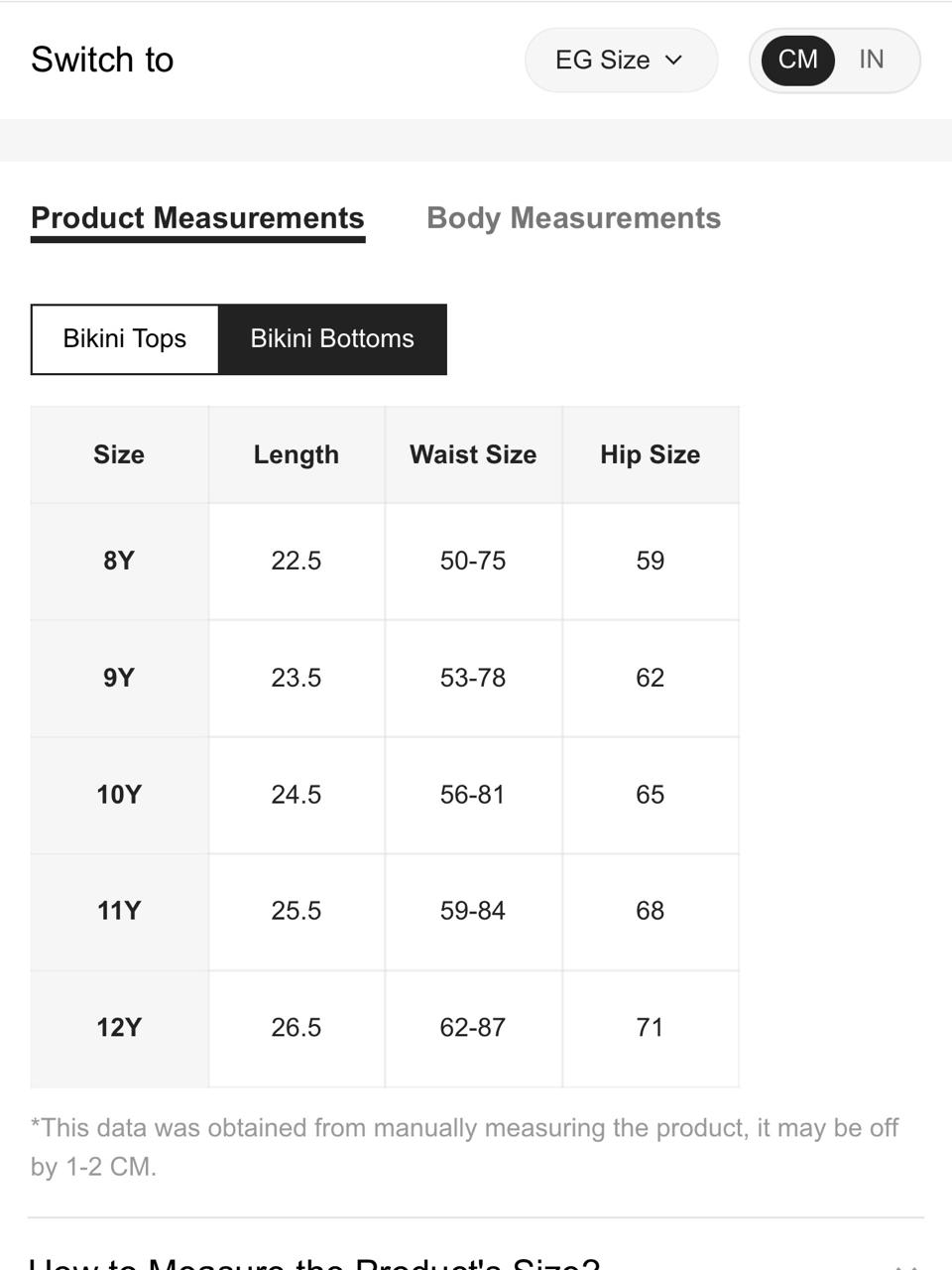
Task: Switch units to CM
Action: [x=797, y=60]
